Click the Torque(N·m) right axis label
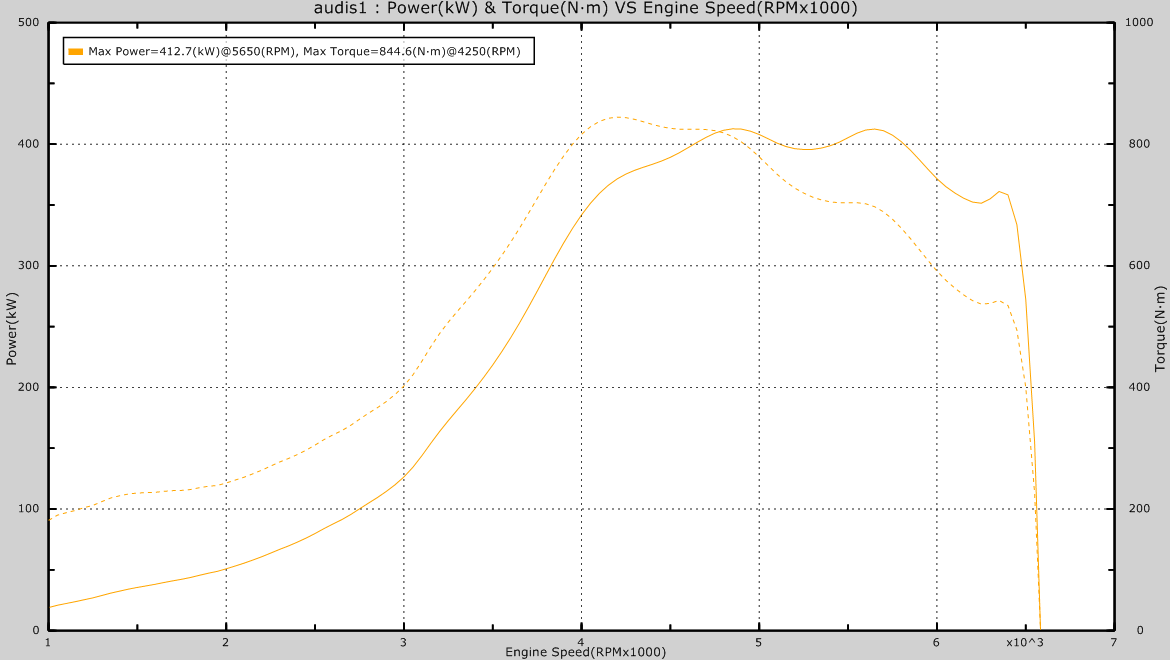 (x=1160, y=329)
